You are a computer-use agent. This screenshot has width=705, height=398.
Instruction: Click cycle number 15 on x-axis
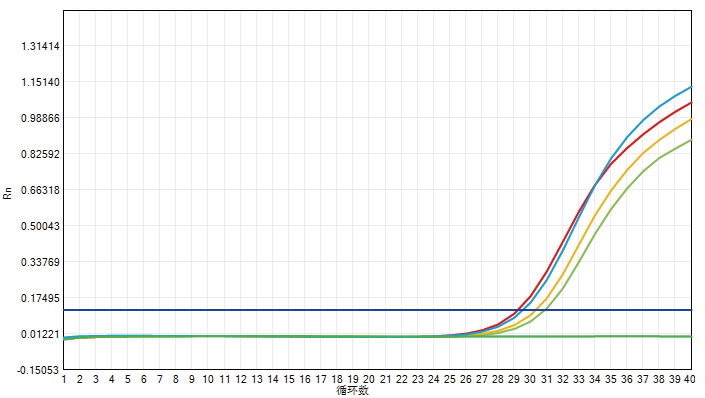289,379
